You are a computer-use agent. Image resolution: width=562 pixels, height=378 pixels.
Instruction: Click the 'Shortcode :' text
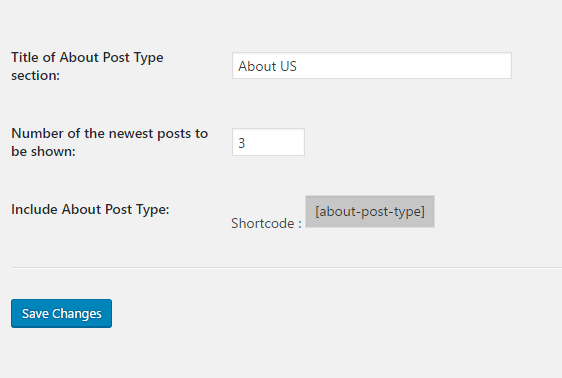coord(266,223)
